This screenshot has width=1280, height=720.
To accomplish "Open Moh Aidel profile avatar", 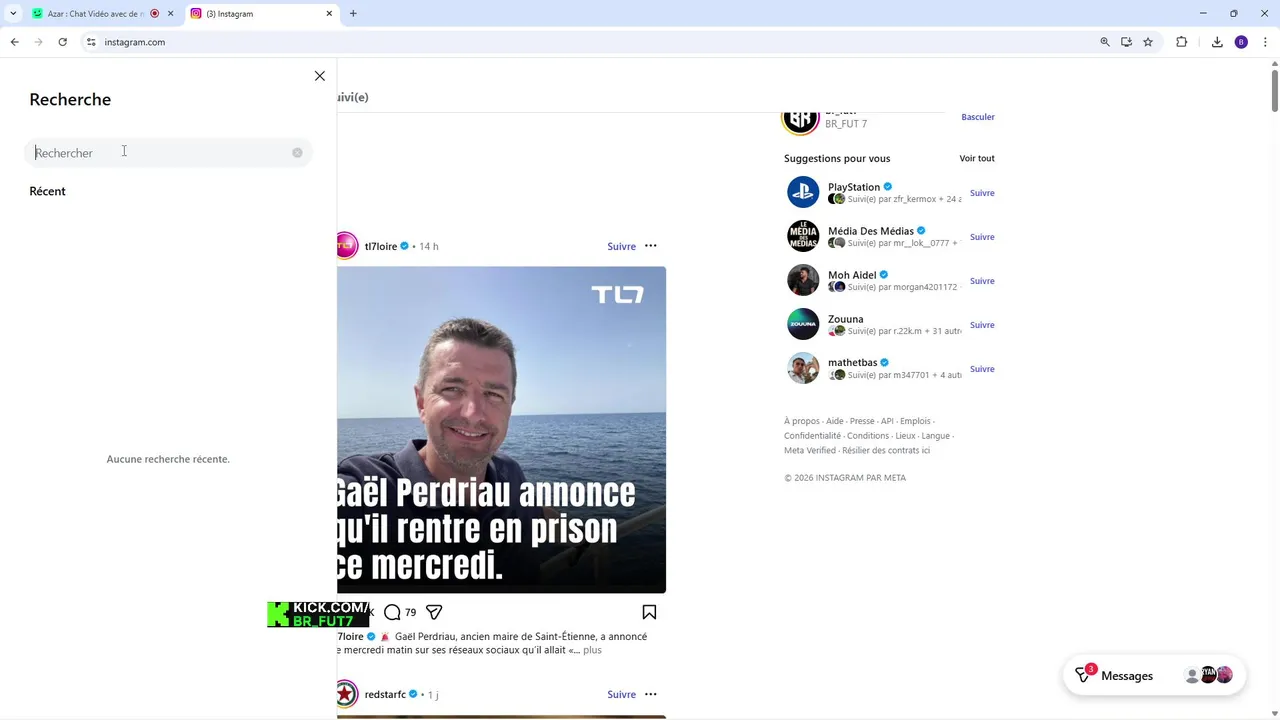I will point(803,280).
